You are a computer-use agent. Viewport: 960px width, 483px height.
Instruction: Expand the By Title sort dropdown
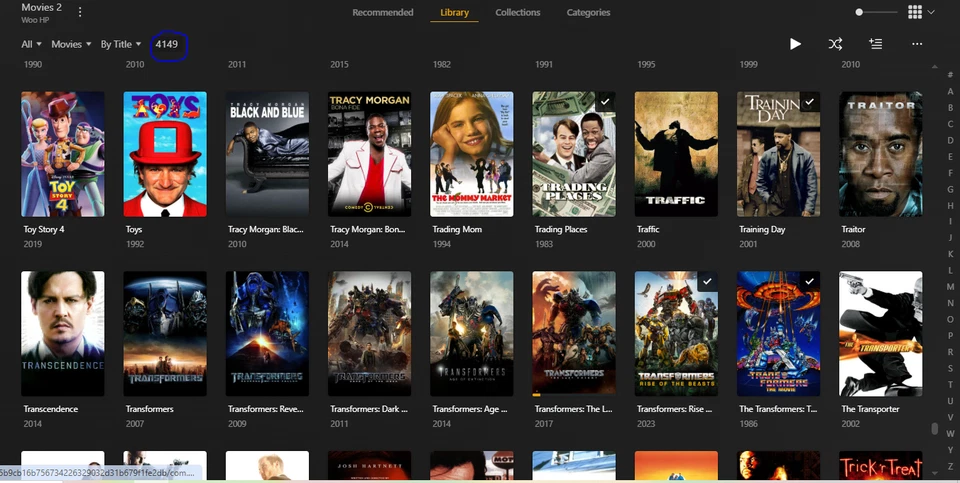pyautogui.click(x=121, y=44)
